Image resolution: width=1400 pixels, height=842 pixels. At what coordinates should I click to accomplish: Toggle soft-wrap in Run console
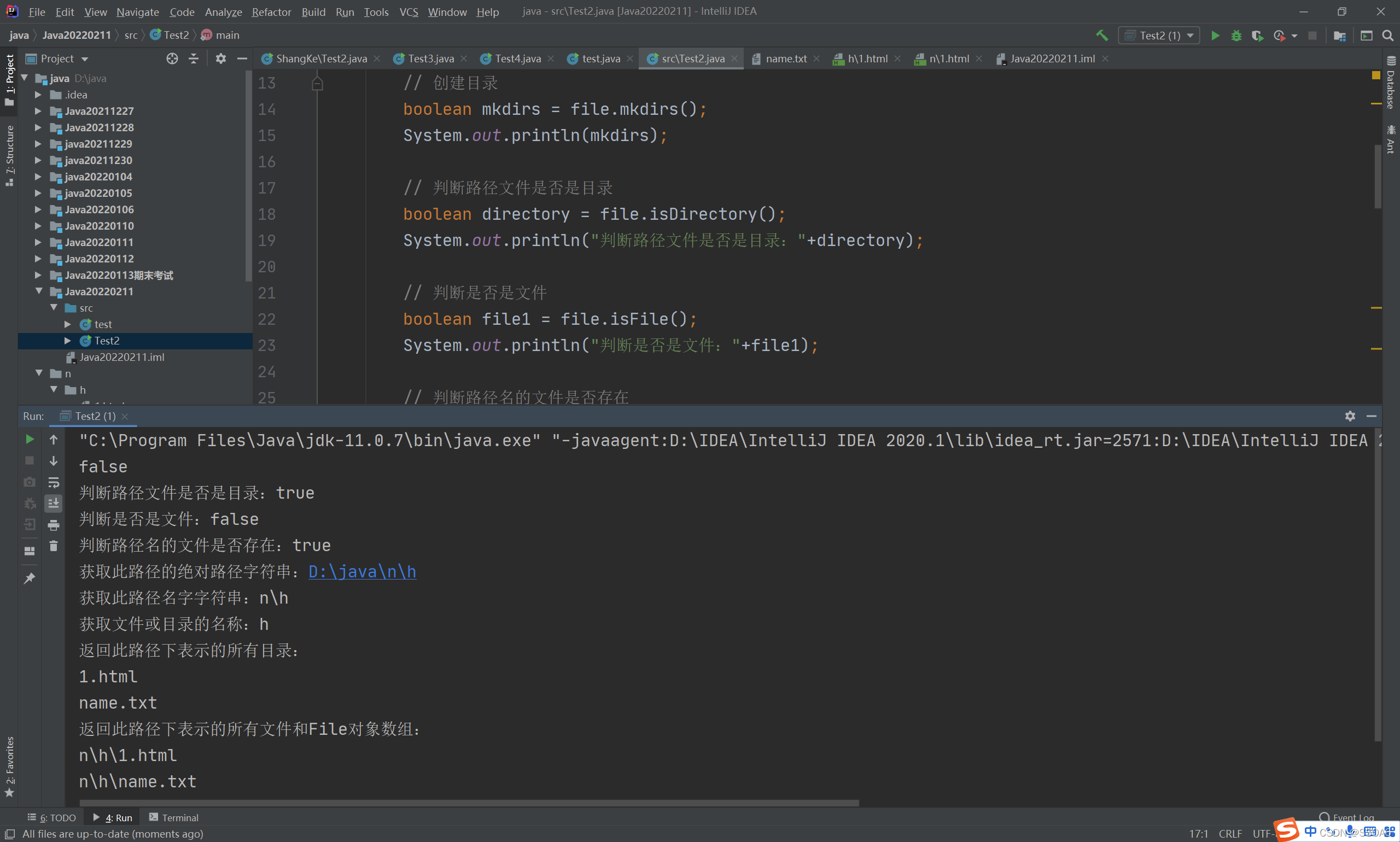[x=54, y=482]
